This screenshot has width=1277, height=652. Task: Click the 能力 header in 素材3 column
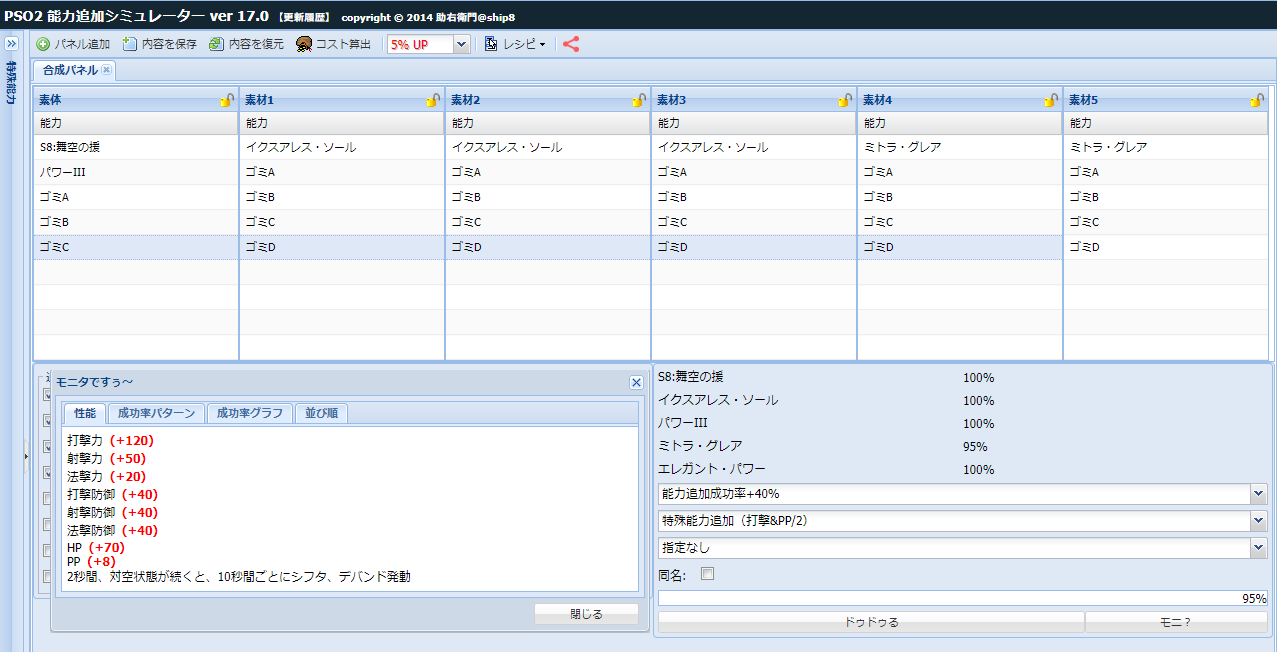[x=754, y=123]
